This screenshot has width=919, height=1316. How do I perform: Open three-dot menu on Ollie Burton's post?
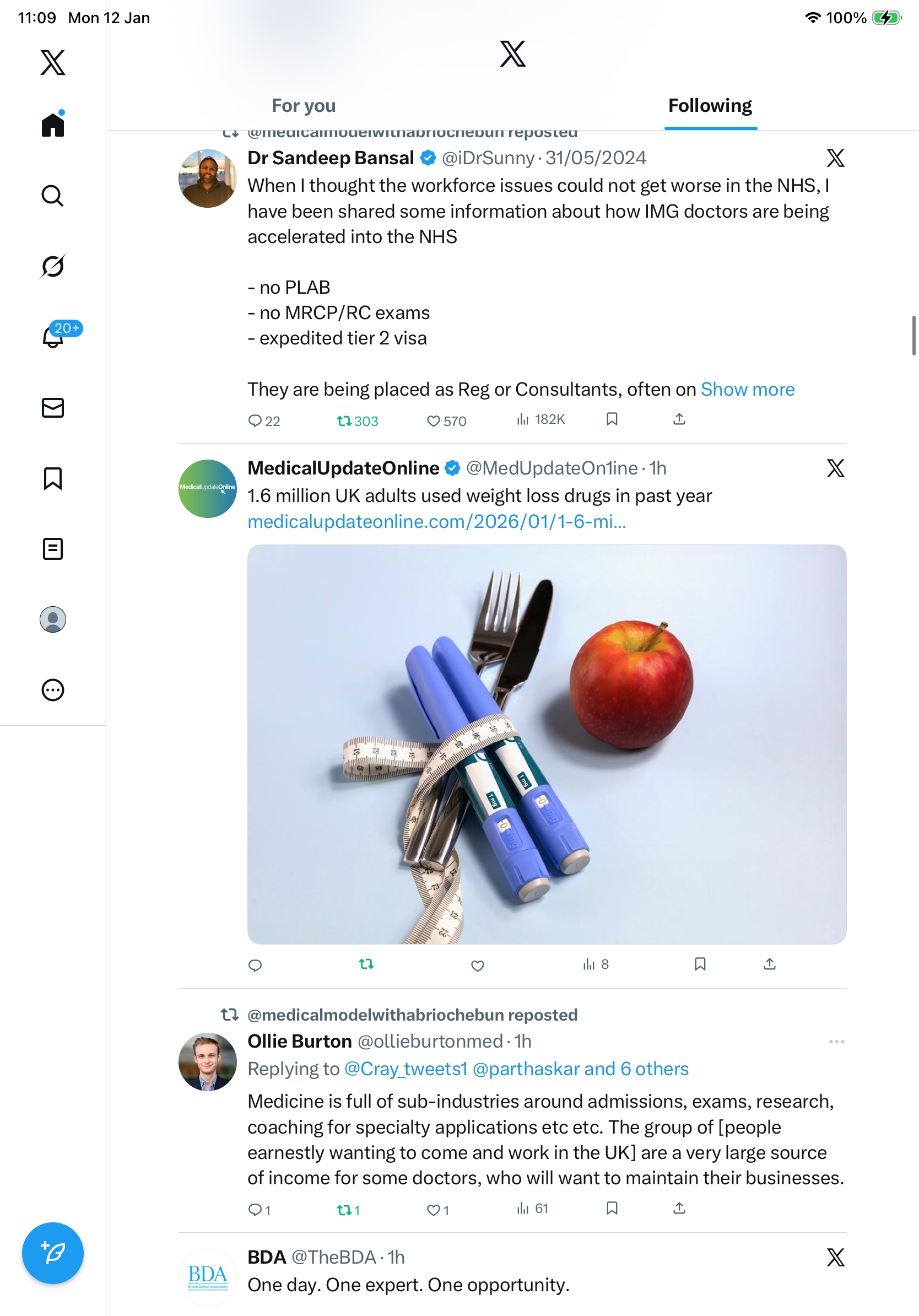pos(836,1042)
